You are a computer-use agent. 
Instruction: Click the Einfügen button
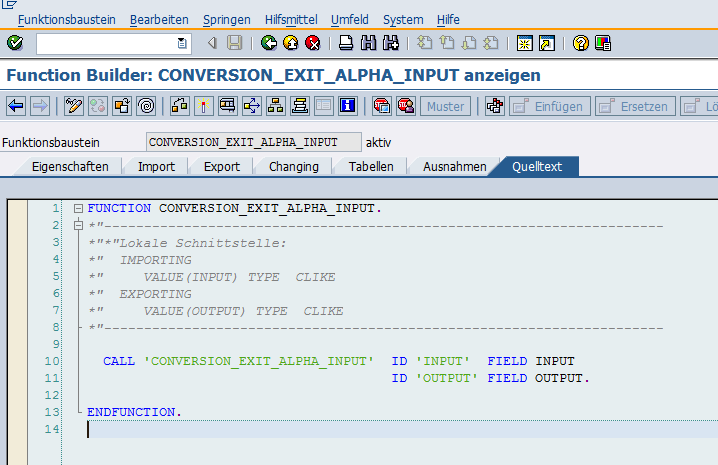click(550, 106)
